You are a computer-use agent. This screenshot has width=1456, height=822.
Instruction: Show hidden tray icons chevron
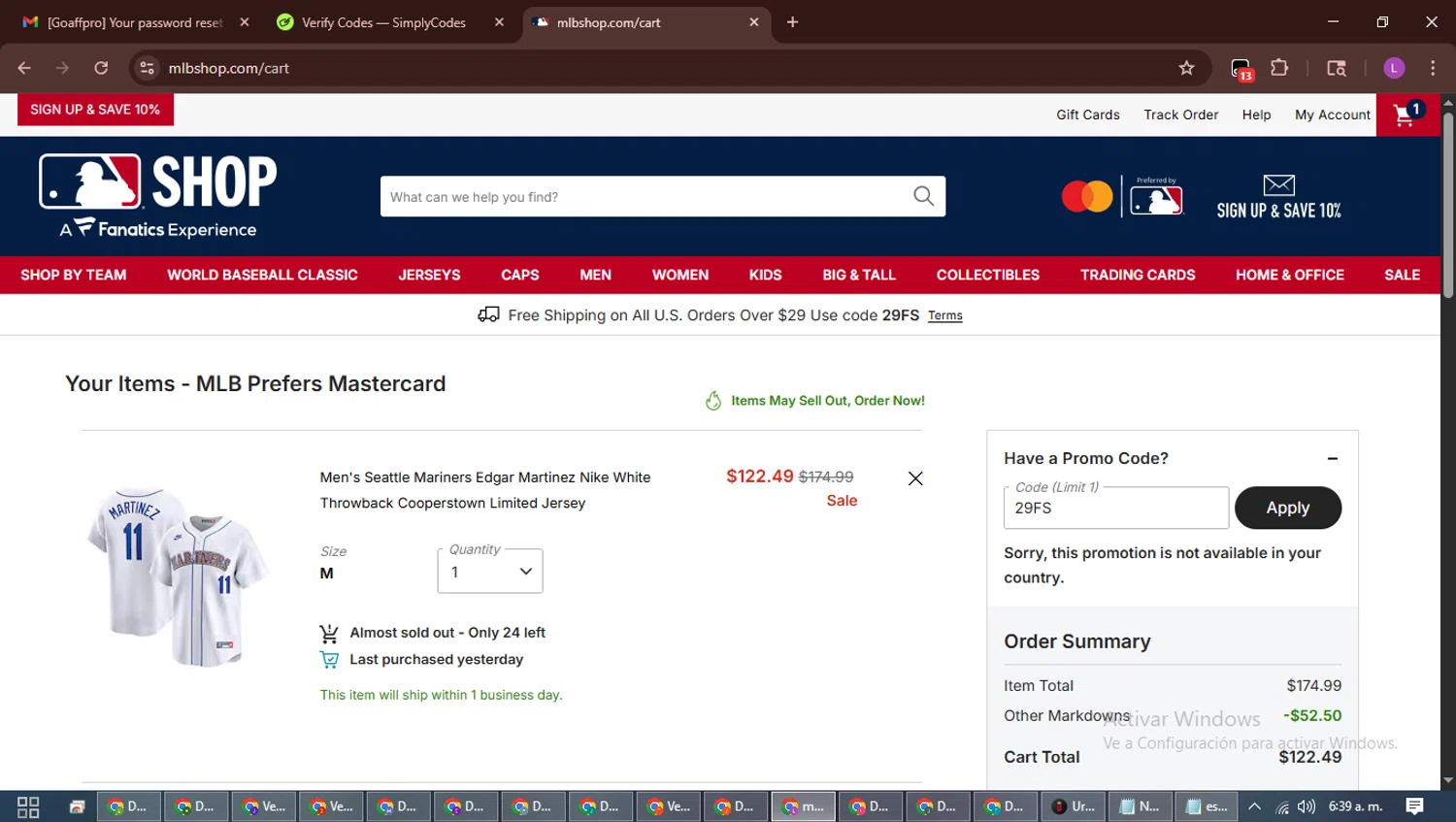point(1254,806)
